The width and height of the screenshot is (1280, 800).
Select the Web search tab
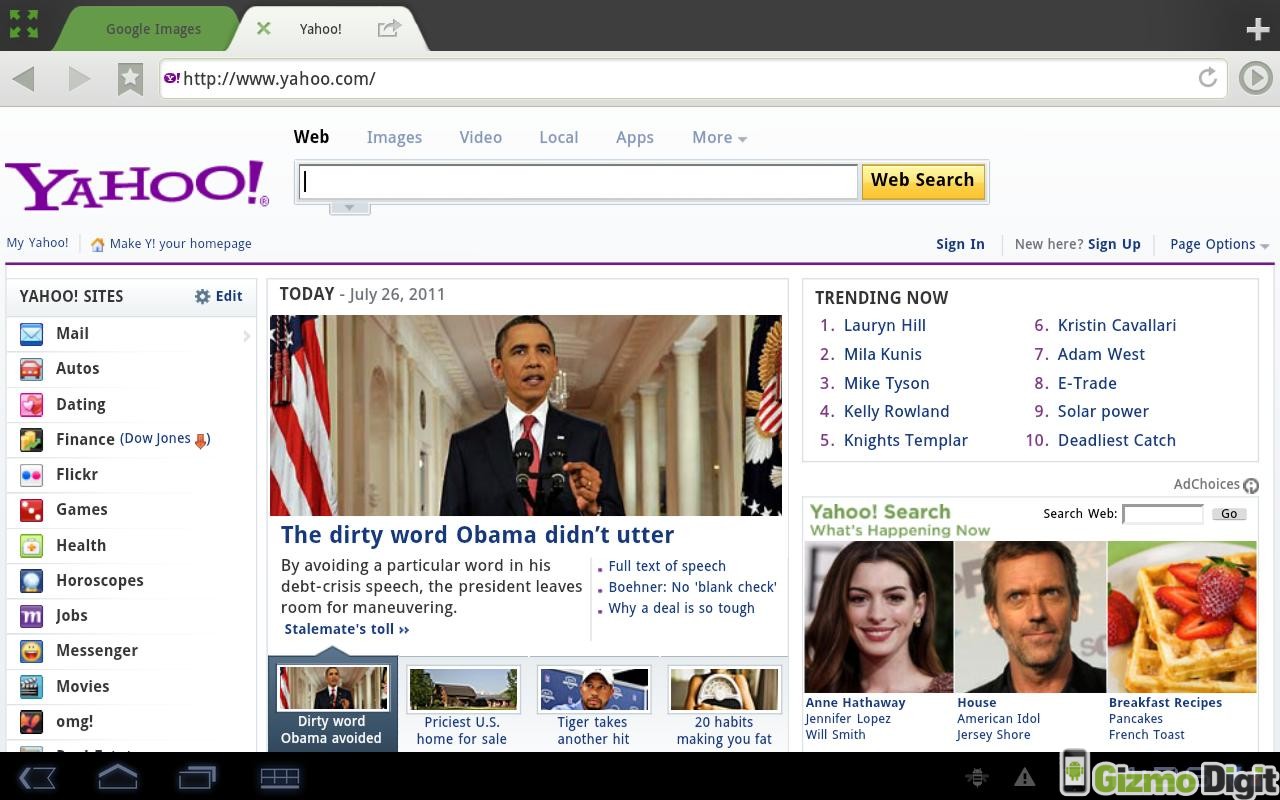click(x=311, y=137)
